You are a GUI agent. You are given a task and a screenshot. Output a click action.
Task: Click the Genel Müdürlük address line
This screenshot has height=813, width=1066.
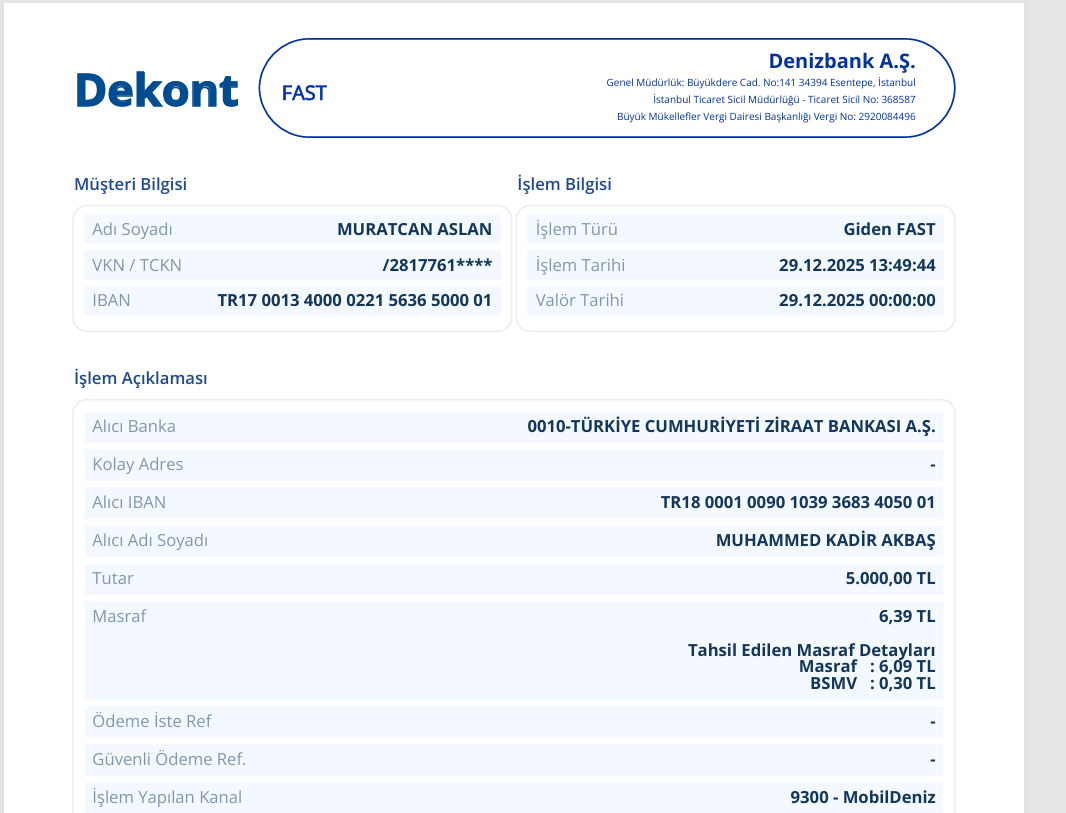click(761, 82)
